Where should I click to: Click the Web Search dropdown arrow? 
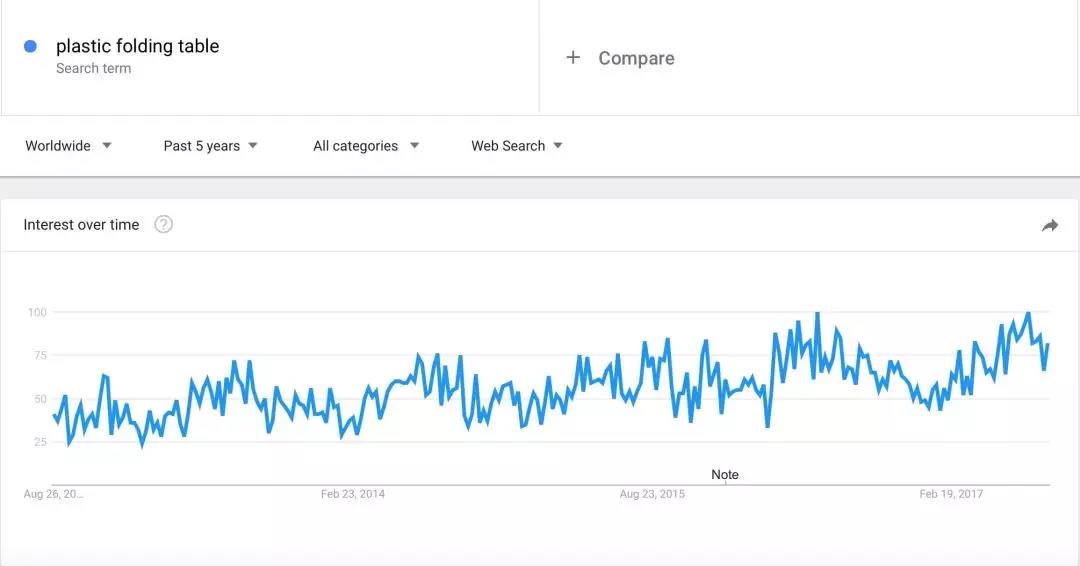558,146
